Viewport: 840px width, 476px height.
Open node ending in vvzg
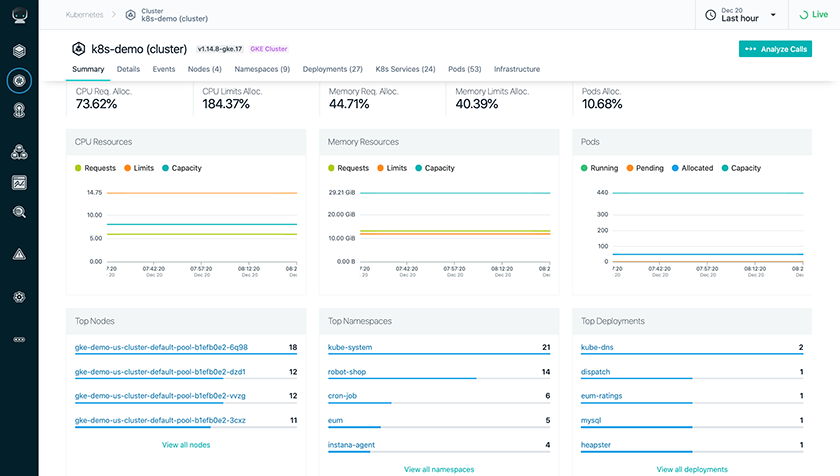tap(160, 396)
